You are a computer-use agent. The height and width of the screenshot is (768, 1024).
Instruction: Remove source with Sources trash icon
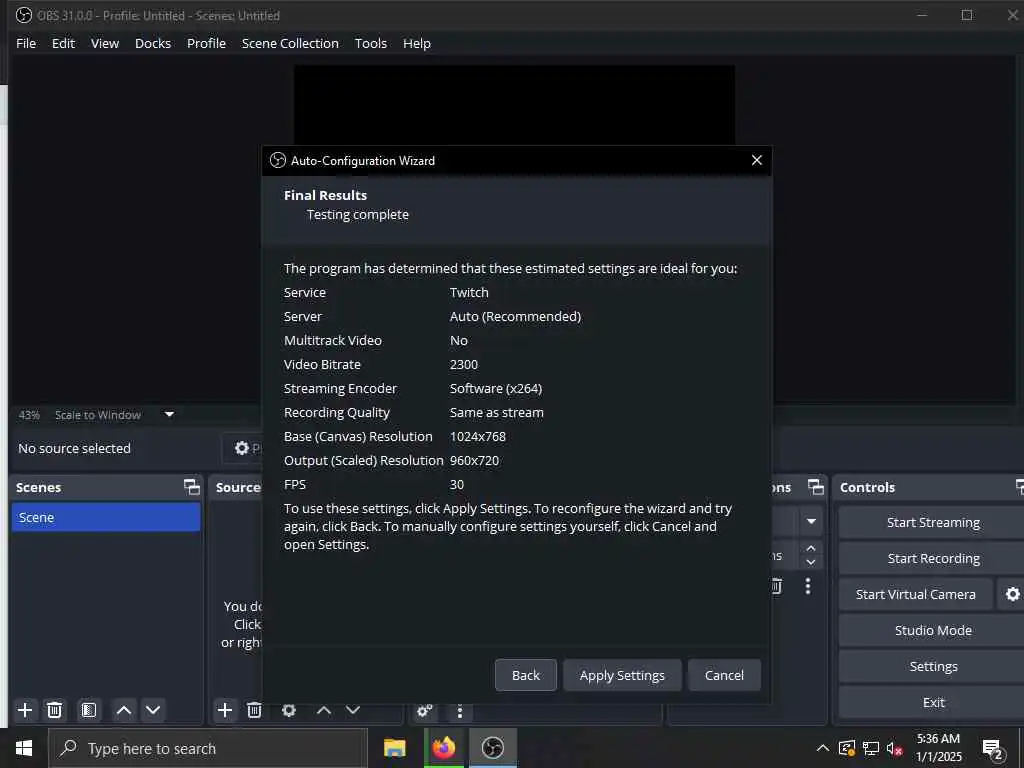tap(254, 710)
